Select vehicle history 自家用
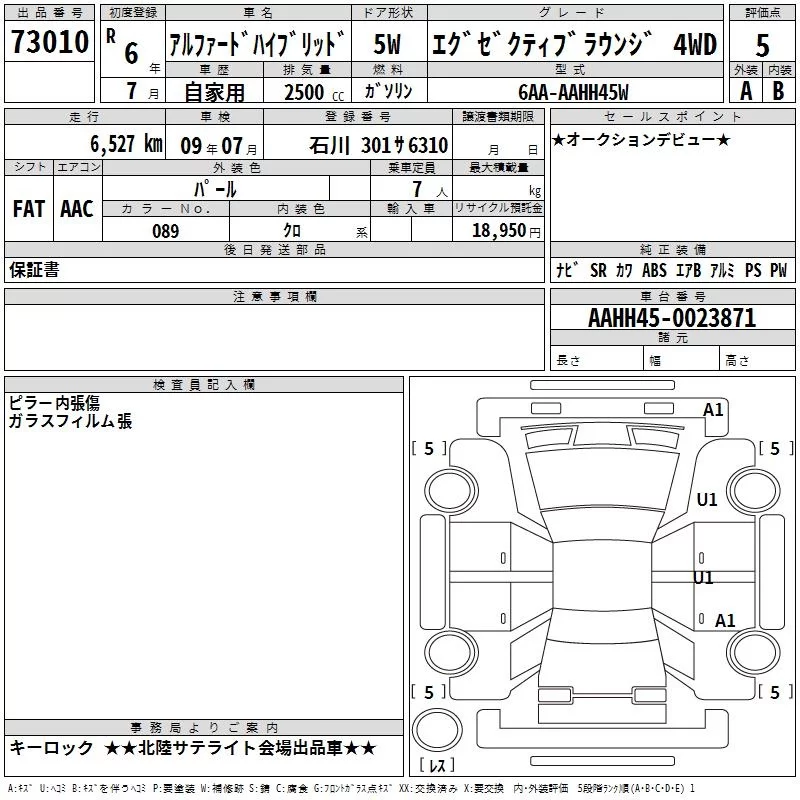800x800 pixels. pyautogui.click(x=214, y=92)
